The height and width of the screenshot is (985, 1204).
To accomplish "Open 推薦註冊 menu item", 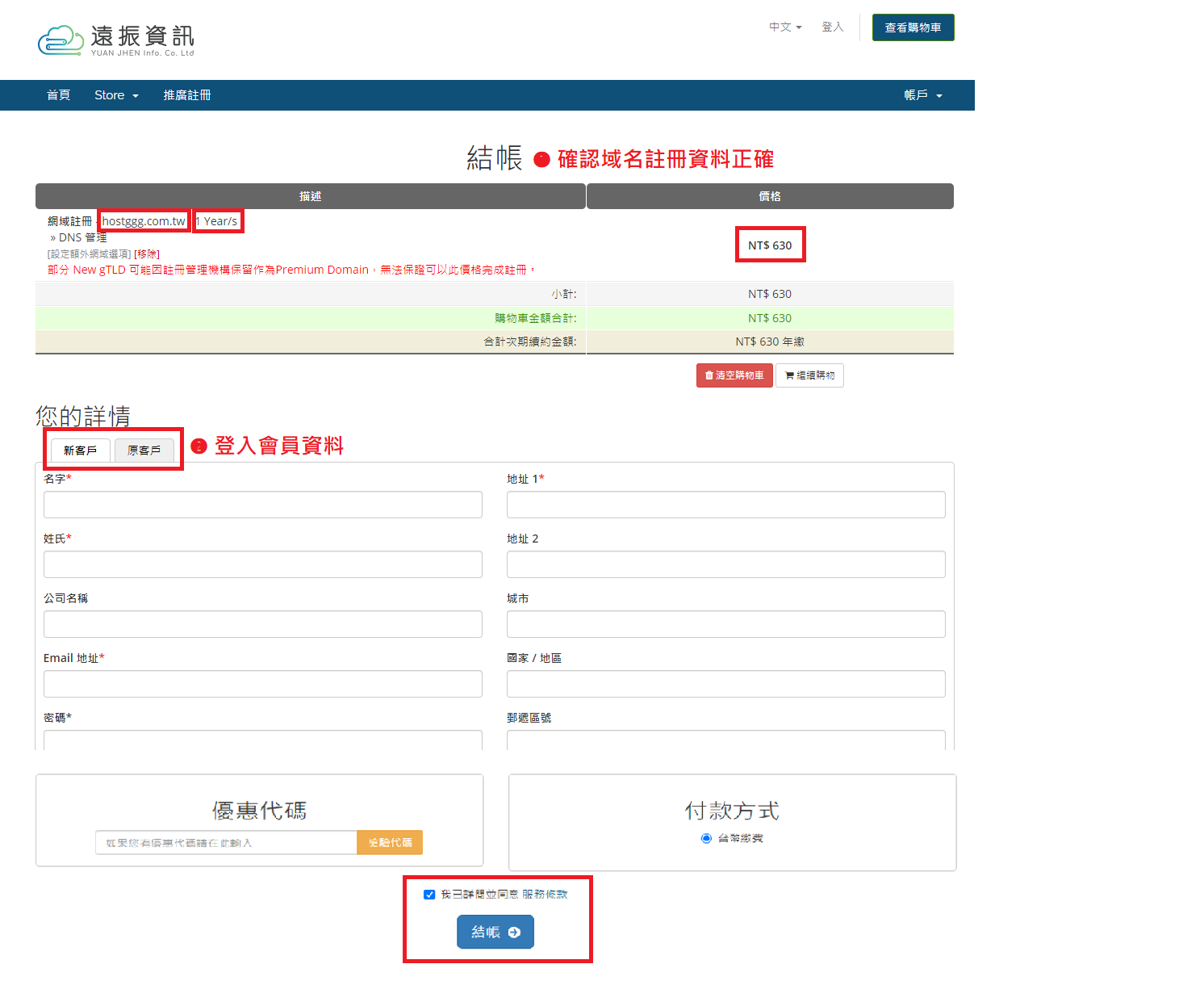I will [187, 95].
